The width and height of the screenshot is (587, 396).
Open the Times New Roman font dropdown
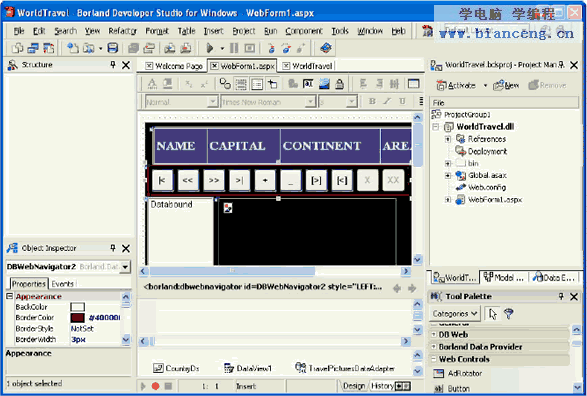pyautogui.click(x=310, y=102)
